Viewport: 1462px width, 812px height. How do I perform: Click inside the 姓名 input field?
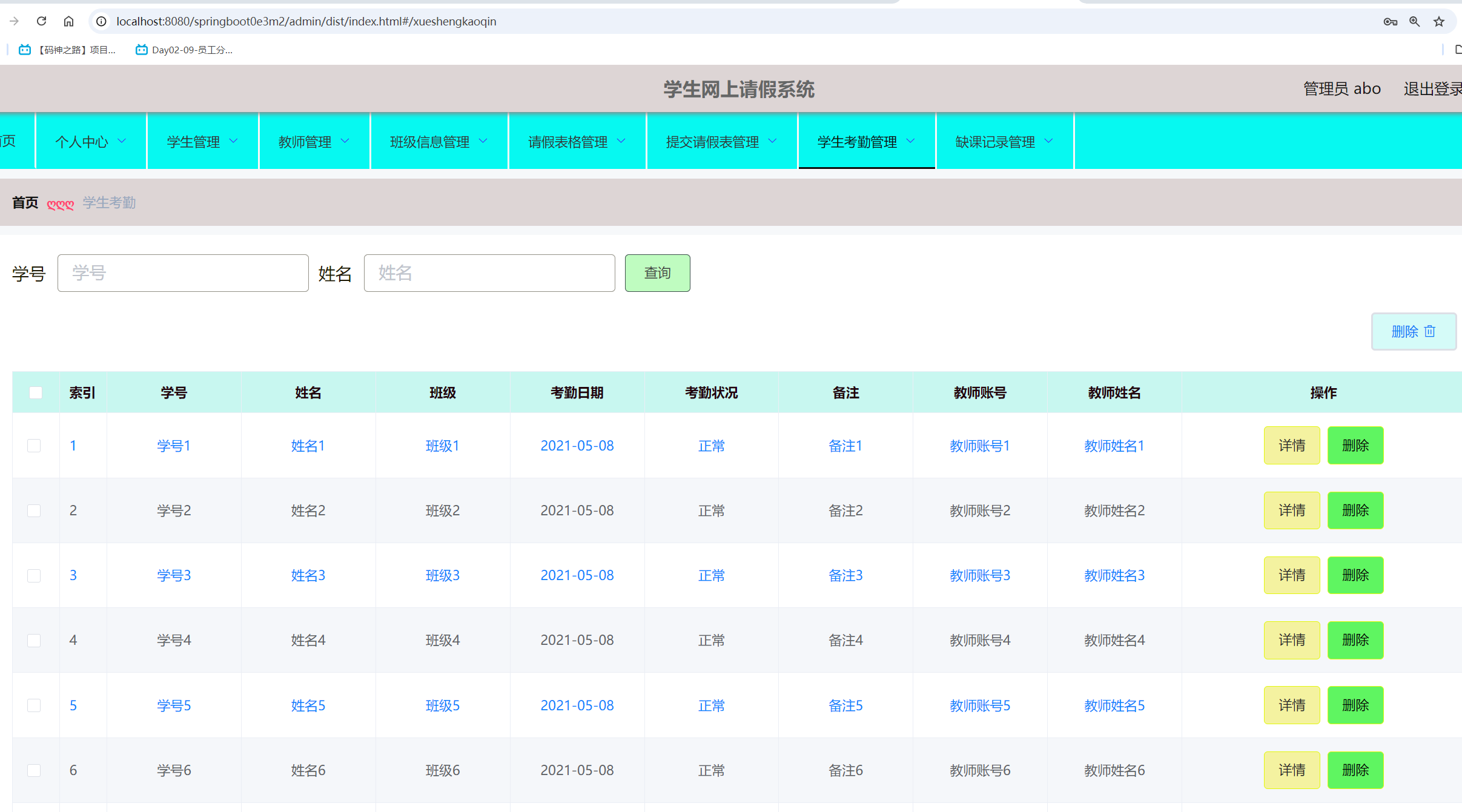488,273
